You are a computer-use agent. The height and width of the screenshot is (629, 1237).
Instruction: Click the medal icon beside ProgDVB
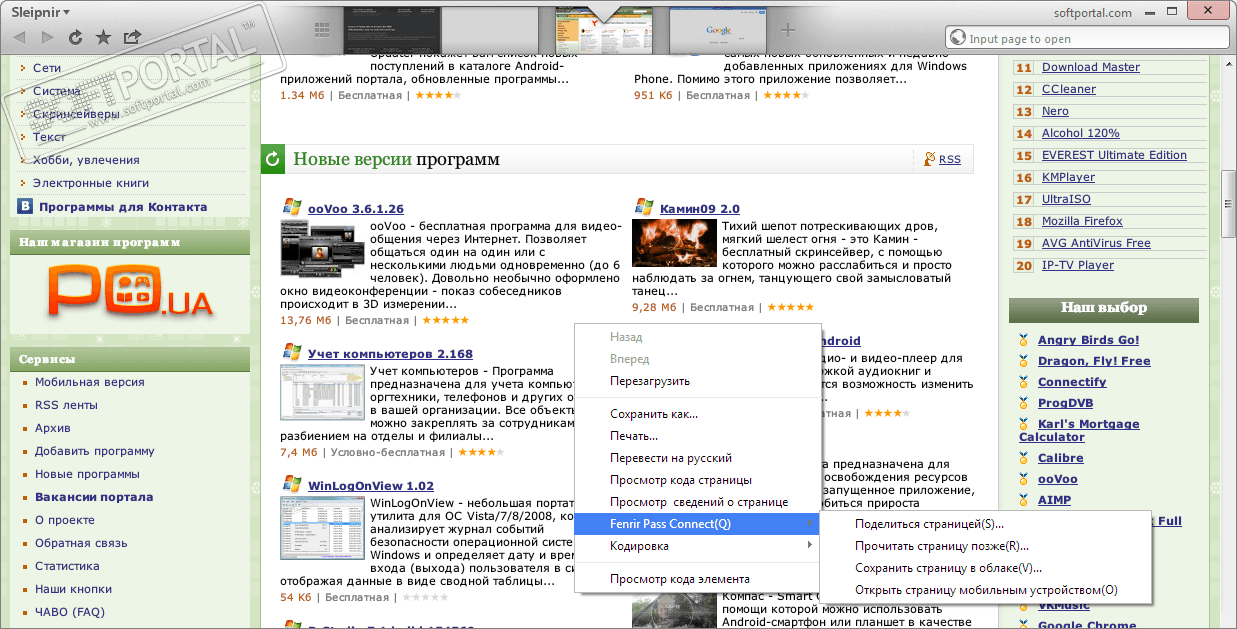[x=1024, y=403]
